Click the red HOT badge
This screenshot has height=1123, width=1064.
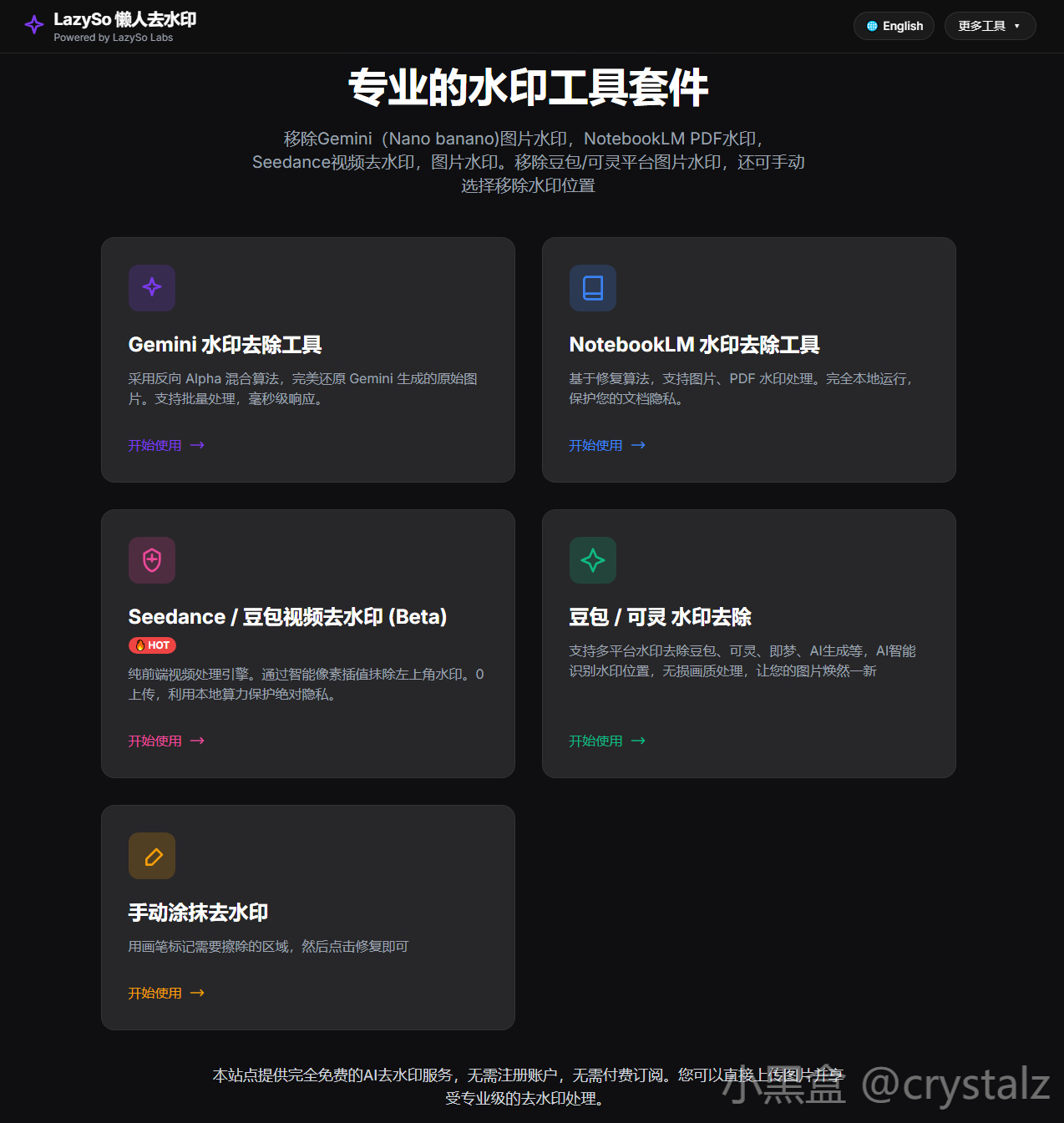tap(152, 645)
